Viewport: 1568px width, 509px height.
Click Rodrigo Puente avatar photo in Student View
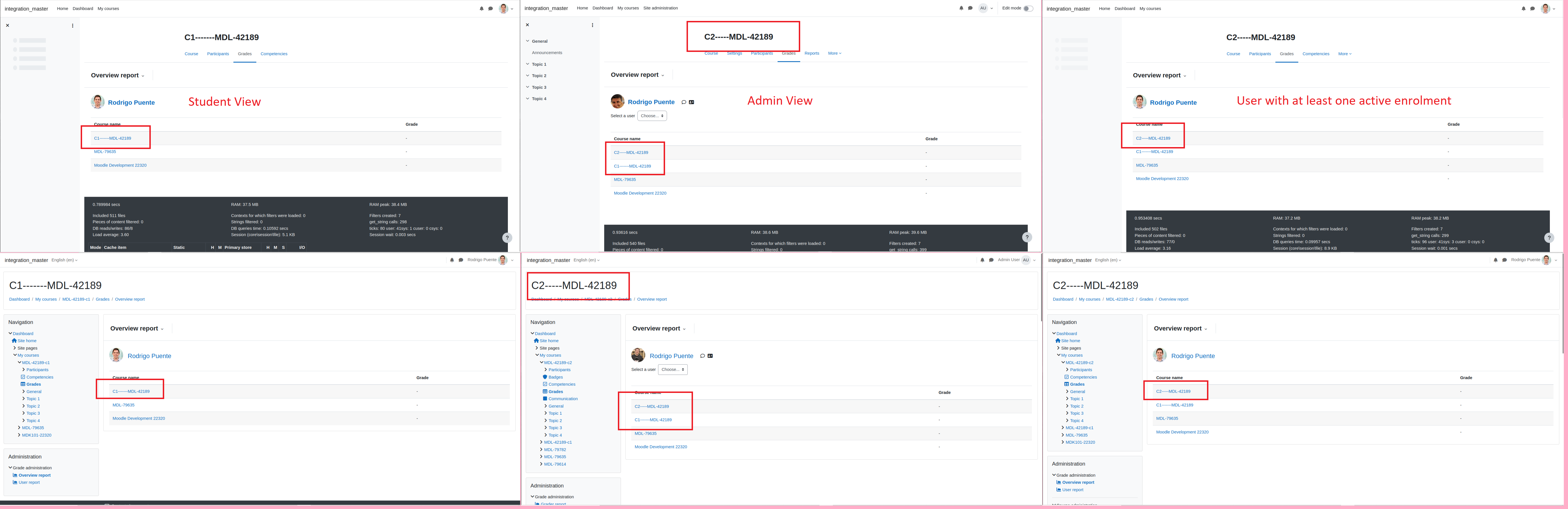(97, 102)
